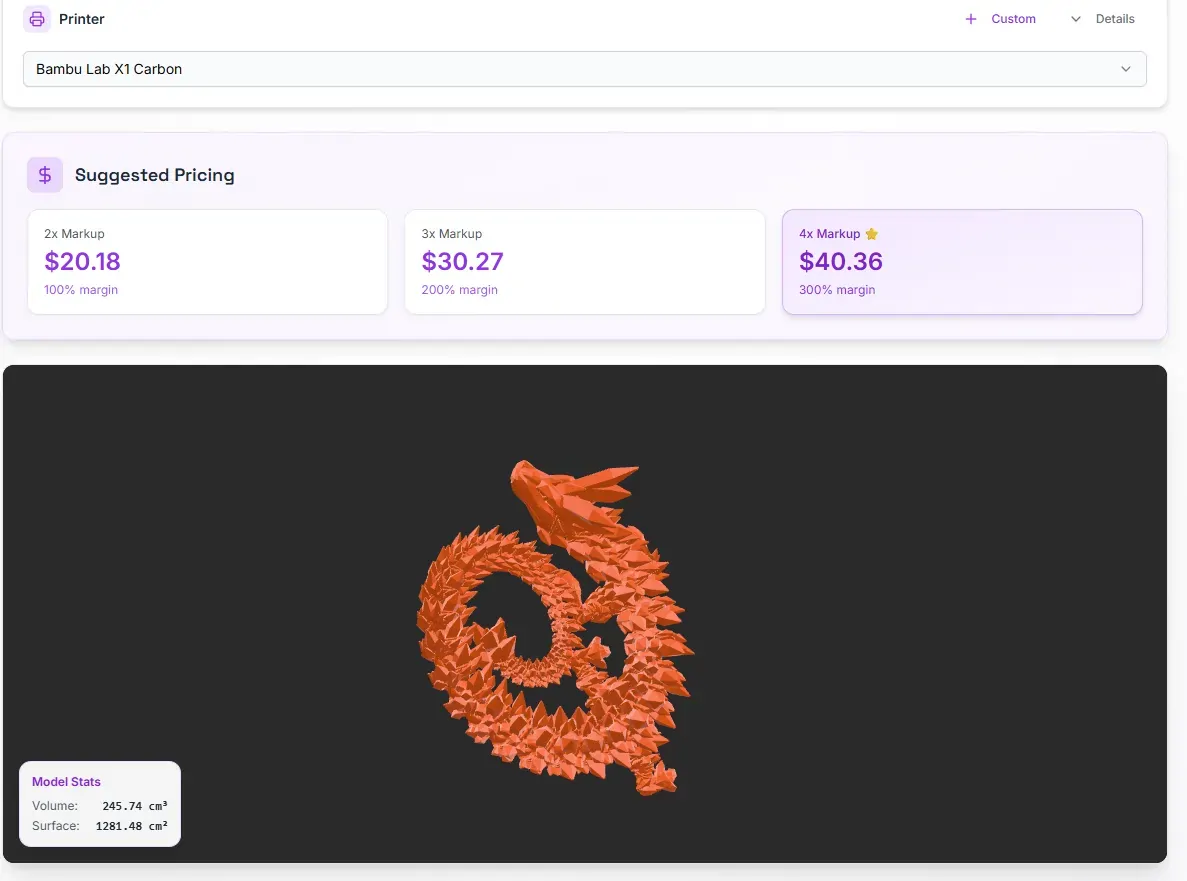This screenshot has height=881, width=1187.
Task: Click the chevron icon beside Details
Action: click(x=1076, y=19)
